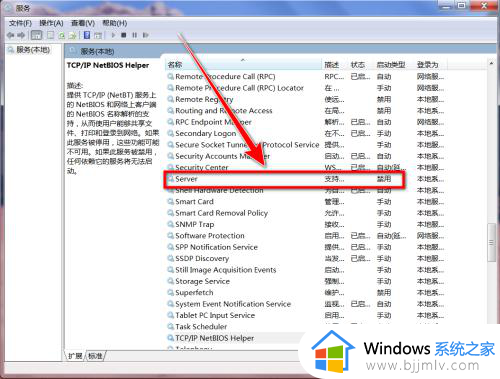Image resolution: width=500 pixels, height=379 pixels.
Task: Switch to the 标准 tab
Action: [x=96, y=356]
